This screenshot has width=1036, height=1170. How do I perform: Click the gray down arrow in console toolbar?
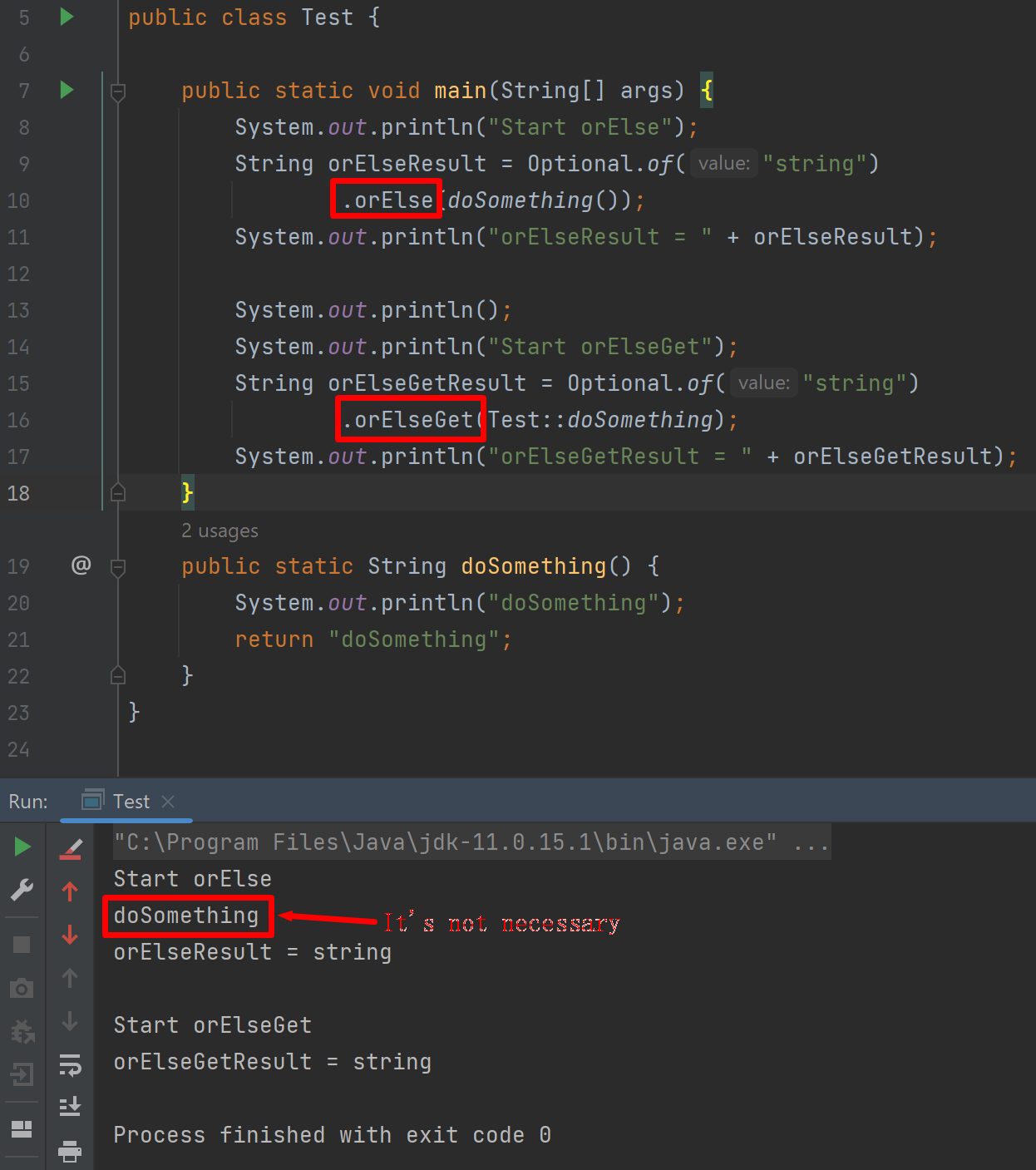click(71, 1021)
